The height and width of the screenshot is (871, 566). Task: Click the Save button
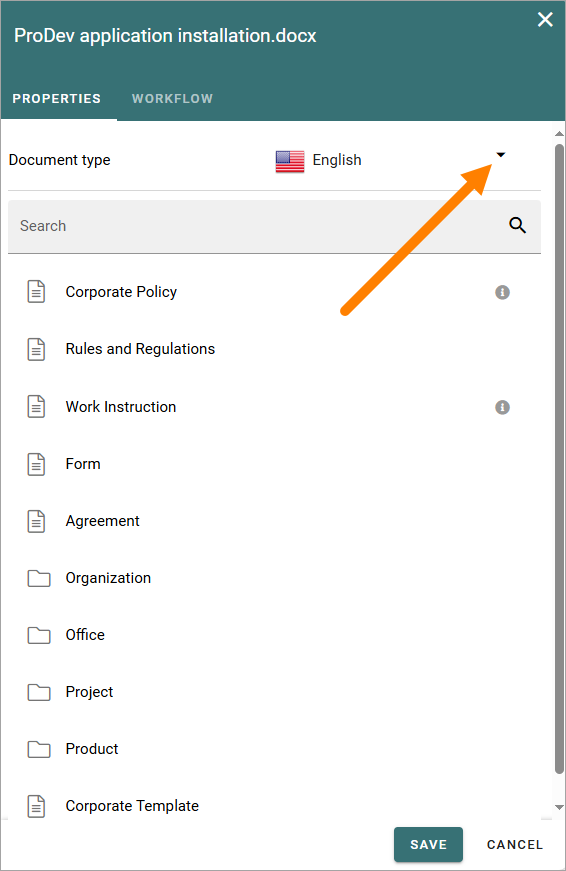tap(428, 844)
